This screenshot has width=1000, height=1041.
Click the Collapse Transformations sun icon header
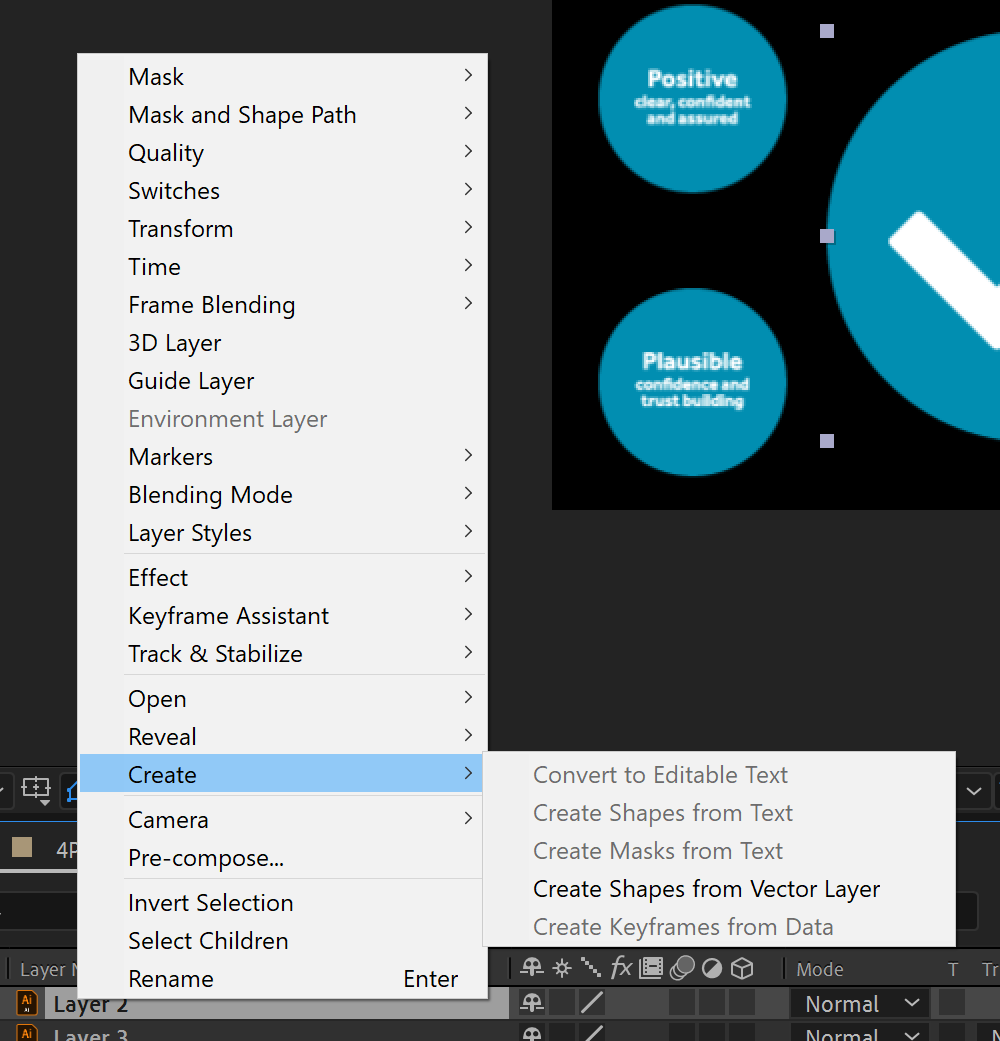pos(562,968)
